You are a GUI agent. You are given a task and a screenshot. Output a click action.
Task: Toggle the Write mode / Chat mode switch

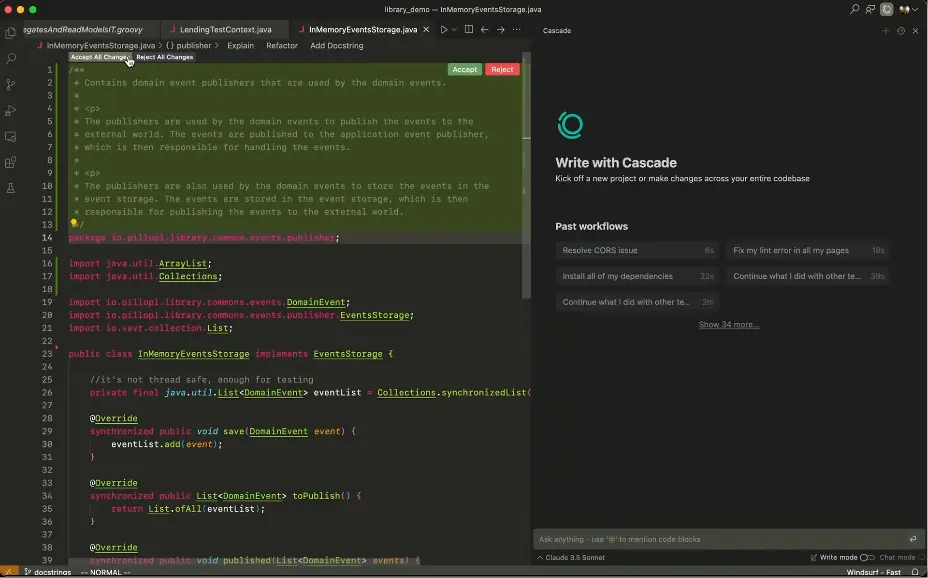point(866,557)
